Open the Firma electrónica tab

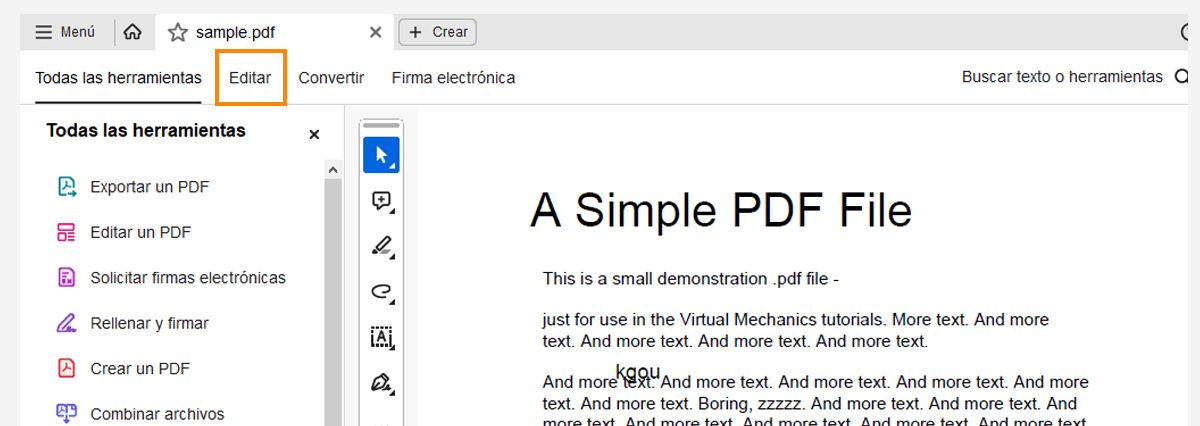[453, 77]
